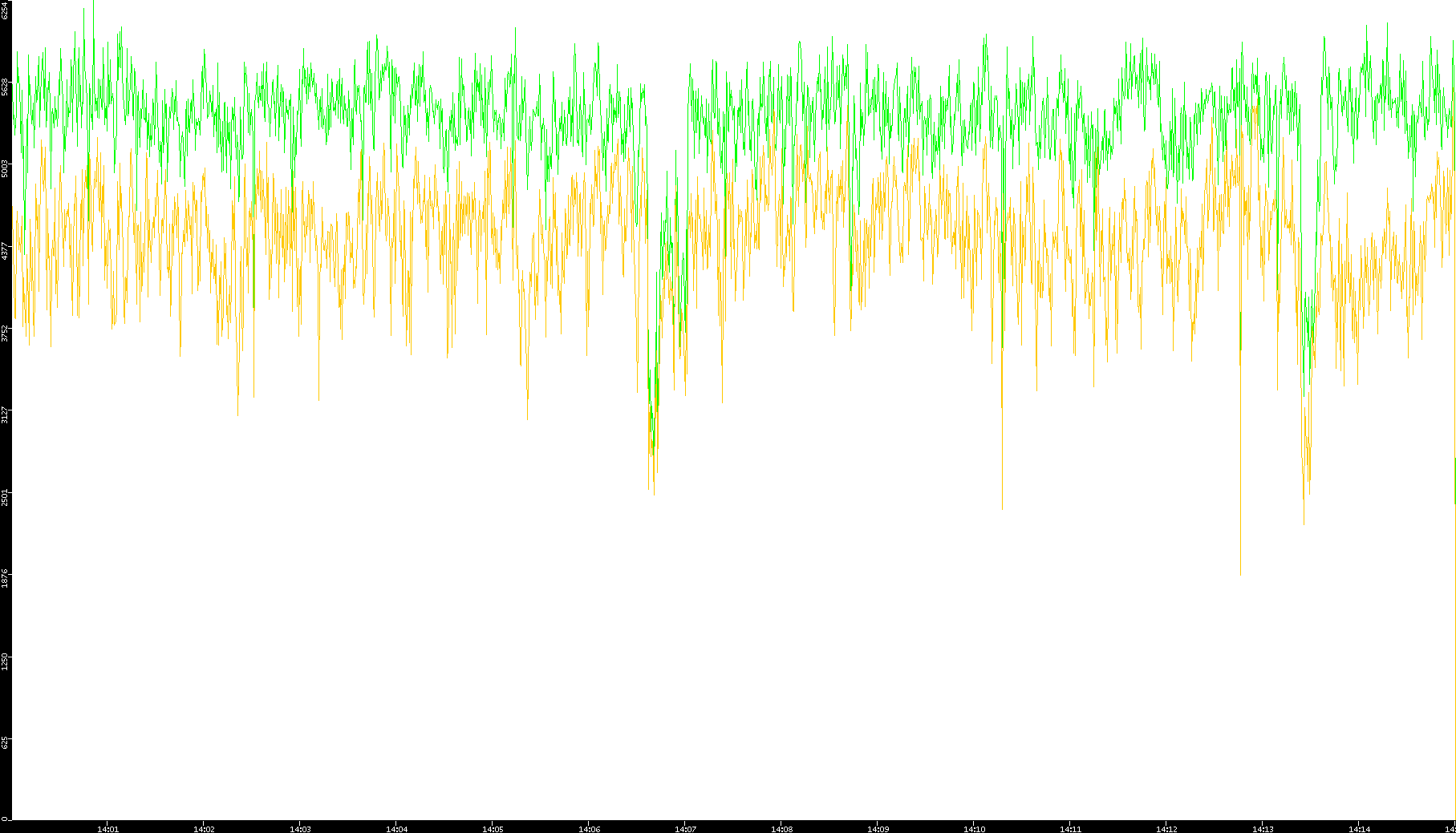Click the 5003 y-axis label
Screen dimensions: 1456x833
tap(5, 169)
